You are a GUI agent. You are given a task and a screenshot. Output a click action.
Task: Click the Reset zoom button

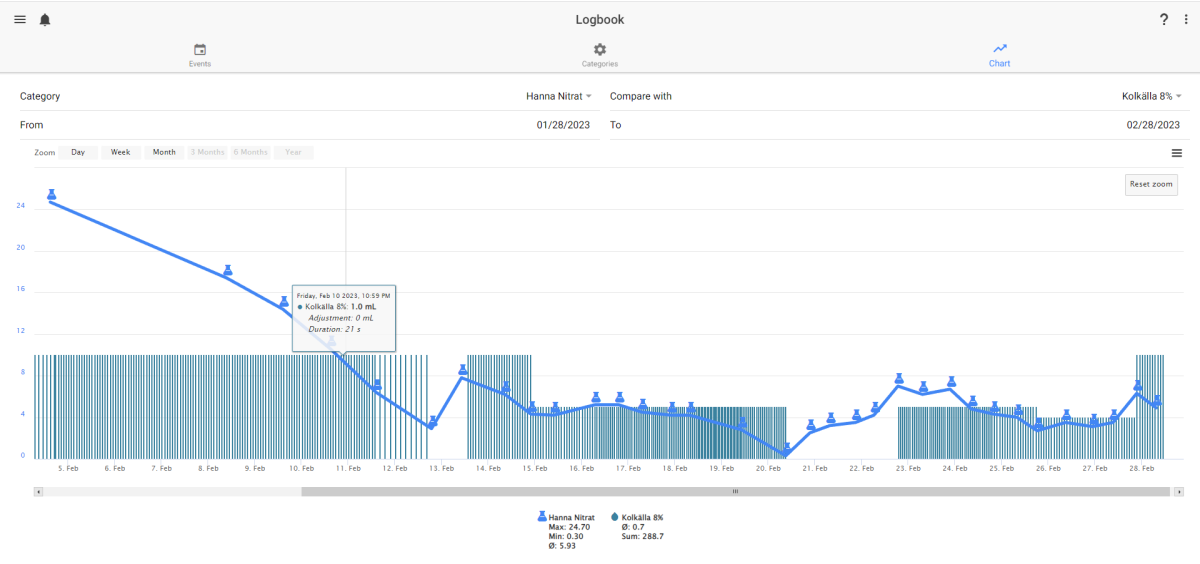point(1153,184)
